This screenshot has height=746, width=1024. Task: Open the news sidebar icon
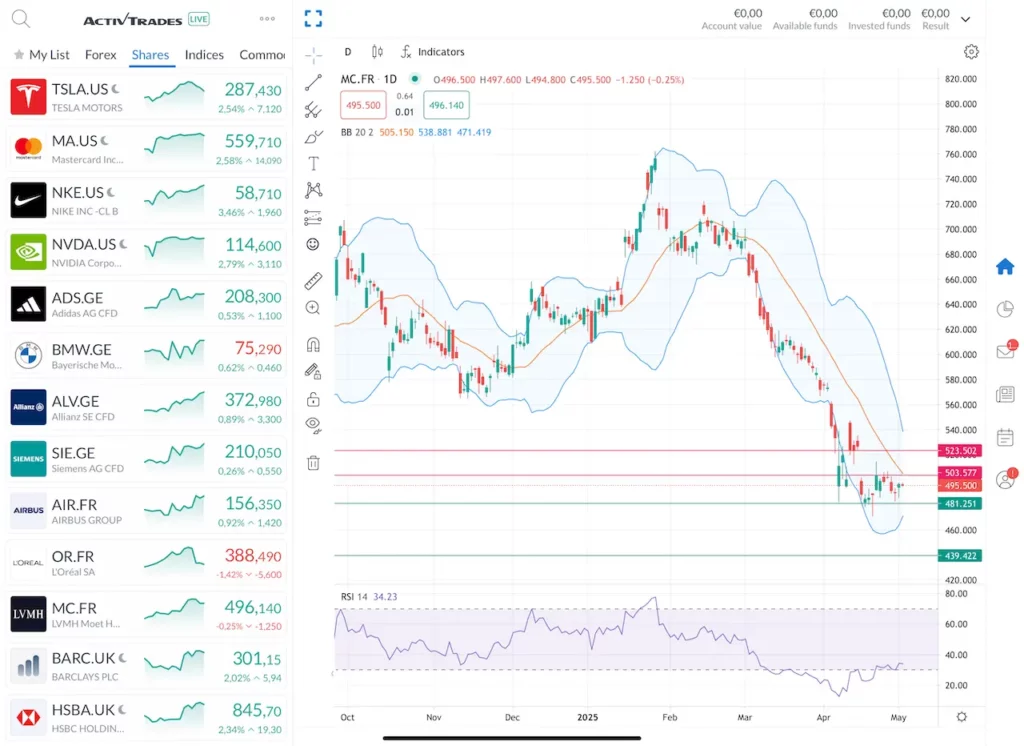click(1005, 395)
